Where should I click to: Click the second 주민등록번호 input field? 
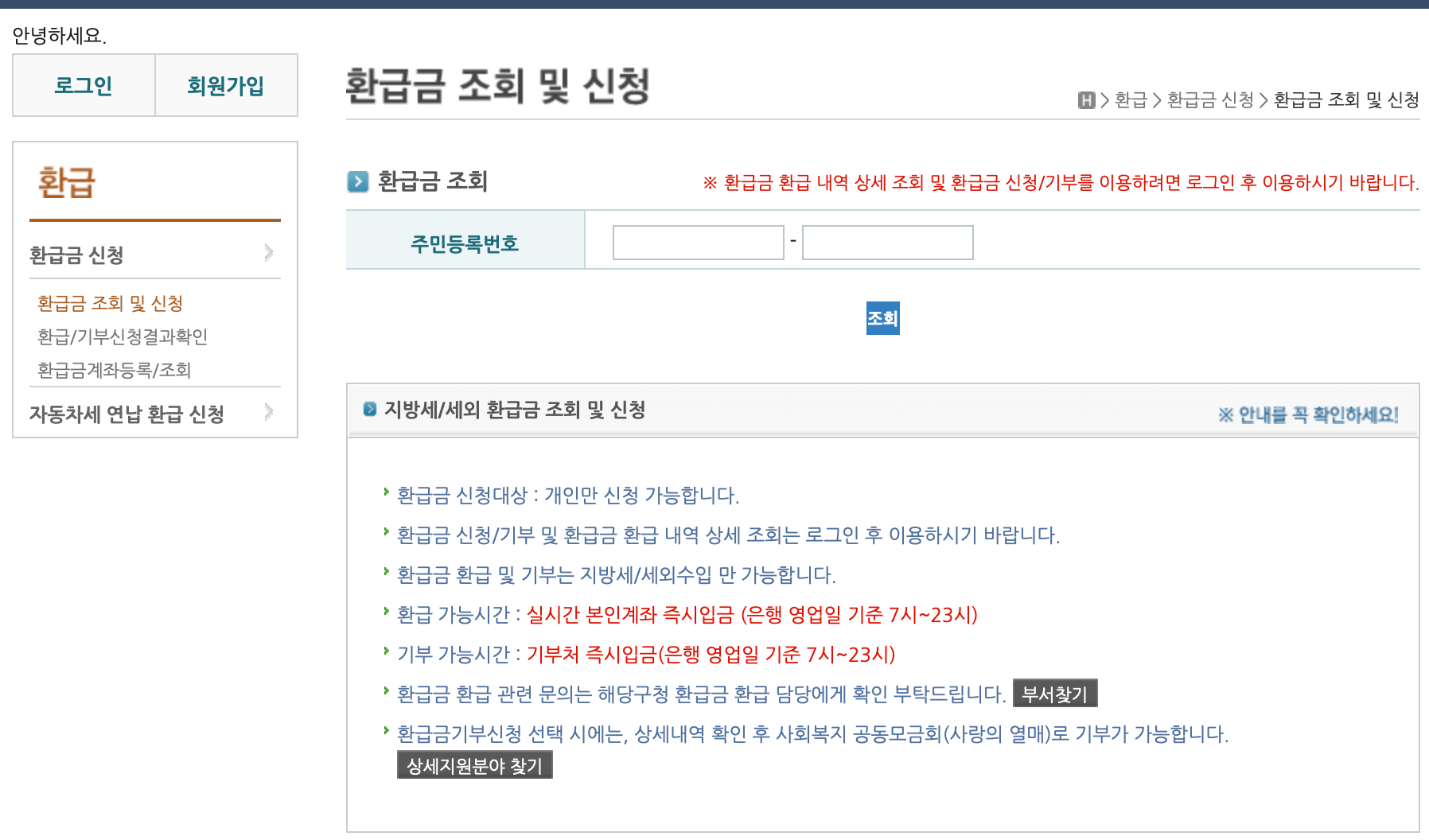click(x=887, y=241)
